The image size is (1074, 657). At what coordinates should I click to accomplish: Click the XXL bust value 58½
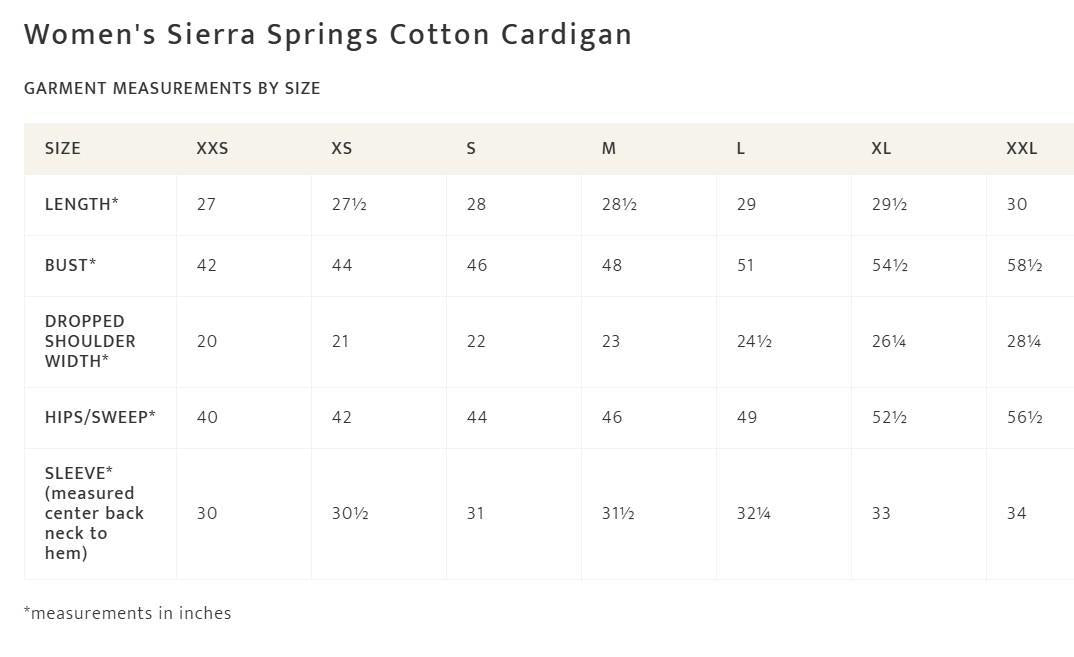click(x=1024, y=265)
